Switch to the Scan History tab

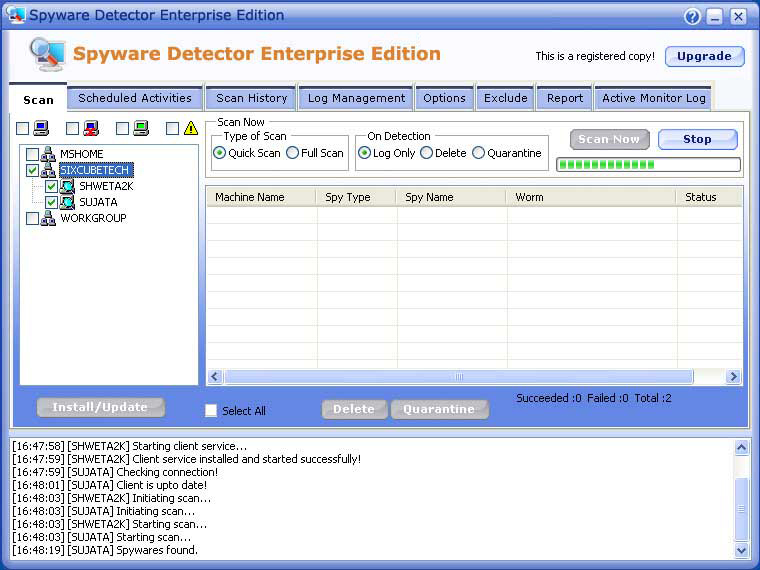point(251,98)
